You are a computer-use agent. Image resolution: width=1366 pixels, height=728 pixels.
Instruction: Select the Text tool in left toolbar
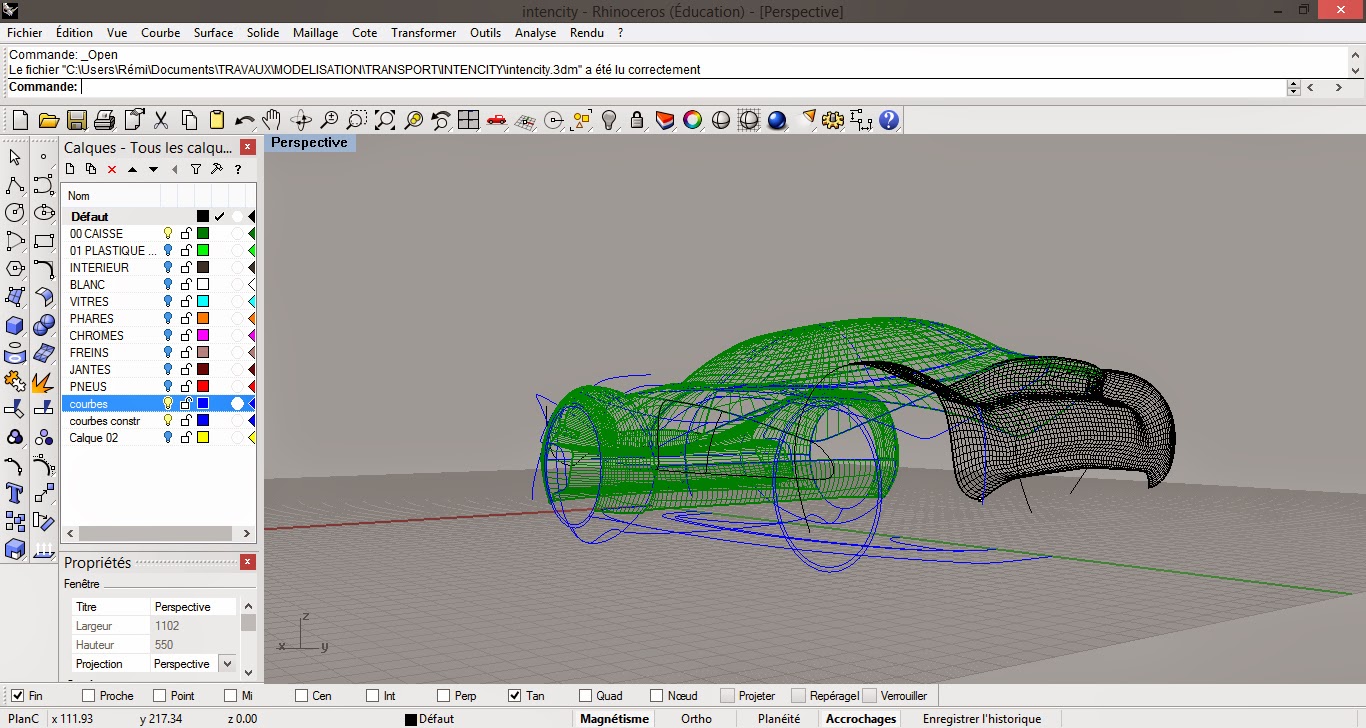(x=15, y=493)
